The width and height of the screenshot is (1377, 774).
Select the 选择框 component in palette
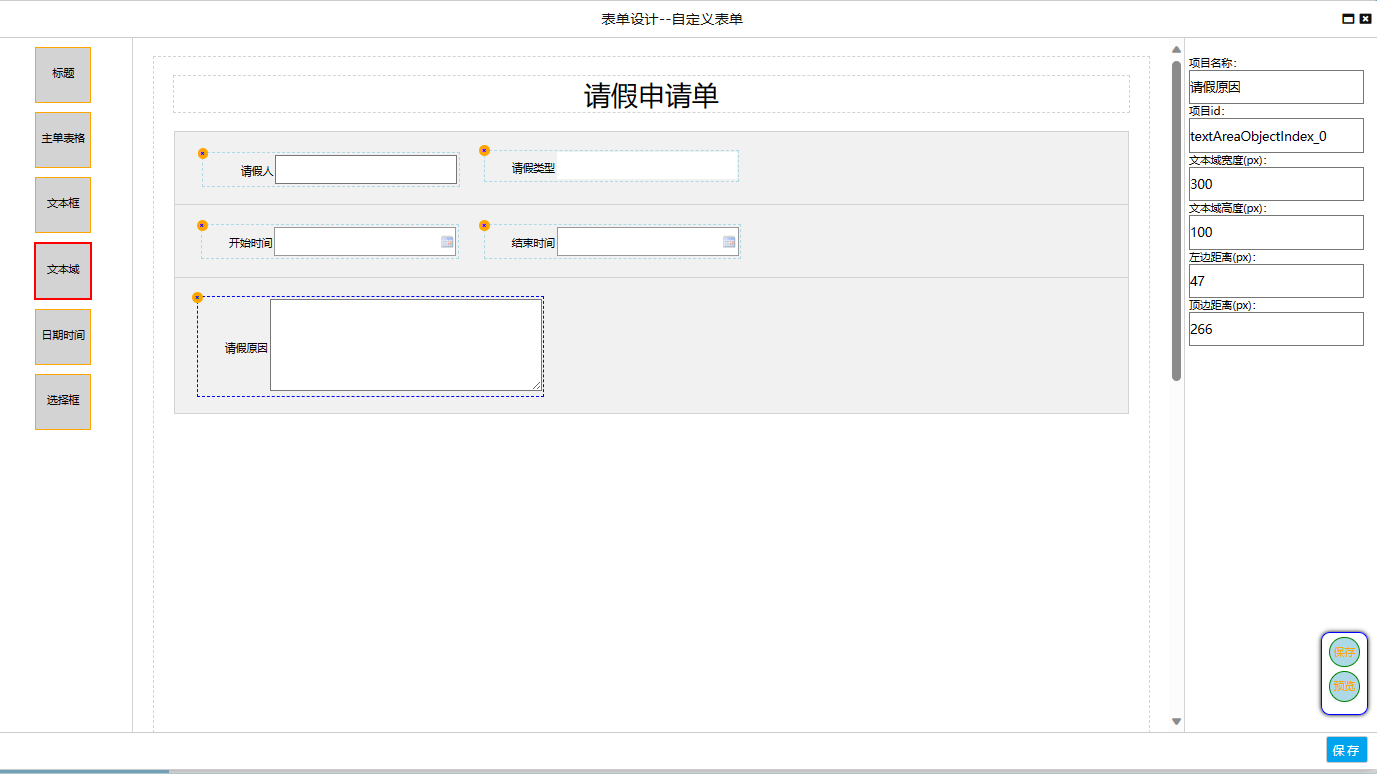pos(63,401)
